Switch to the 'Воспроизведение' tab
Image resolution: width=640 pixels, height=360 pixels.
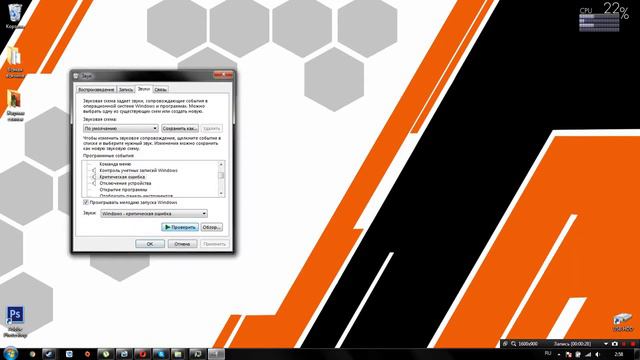click(96, 89)
